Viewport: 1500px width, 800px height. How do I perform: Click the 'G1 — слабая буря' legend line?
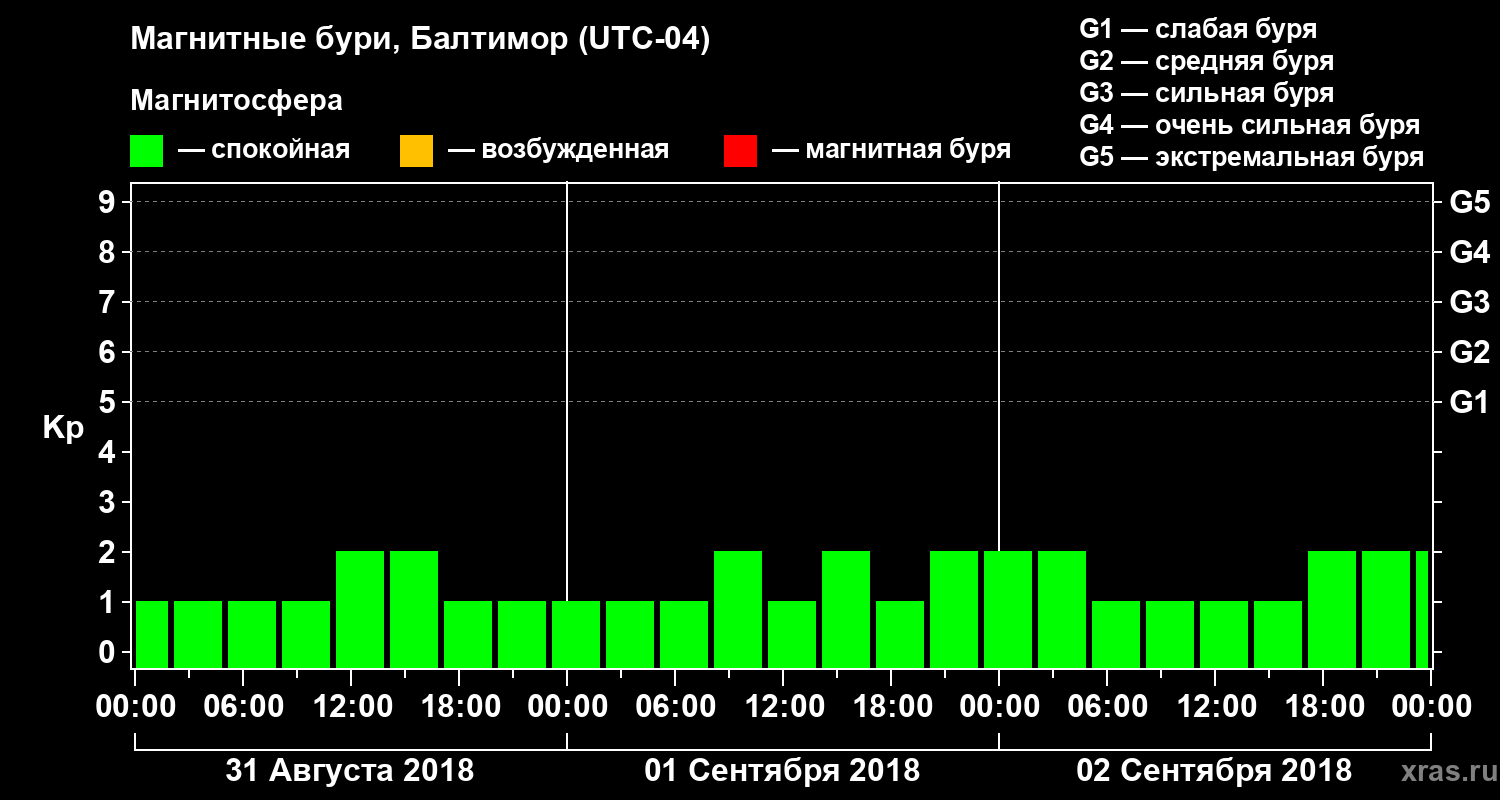1198,29
